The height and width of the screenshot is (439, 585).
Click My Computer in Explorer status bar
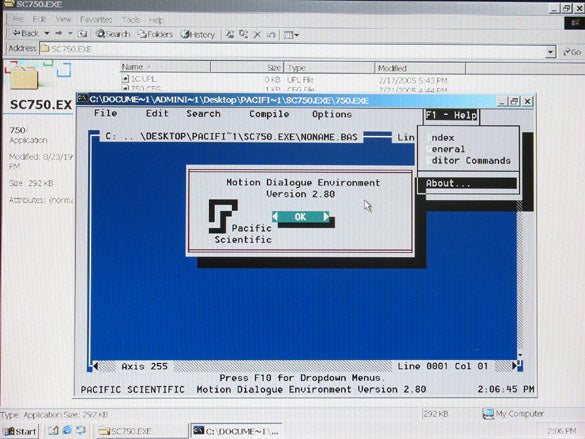click(x=513, y=414)
